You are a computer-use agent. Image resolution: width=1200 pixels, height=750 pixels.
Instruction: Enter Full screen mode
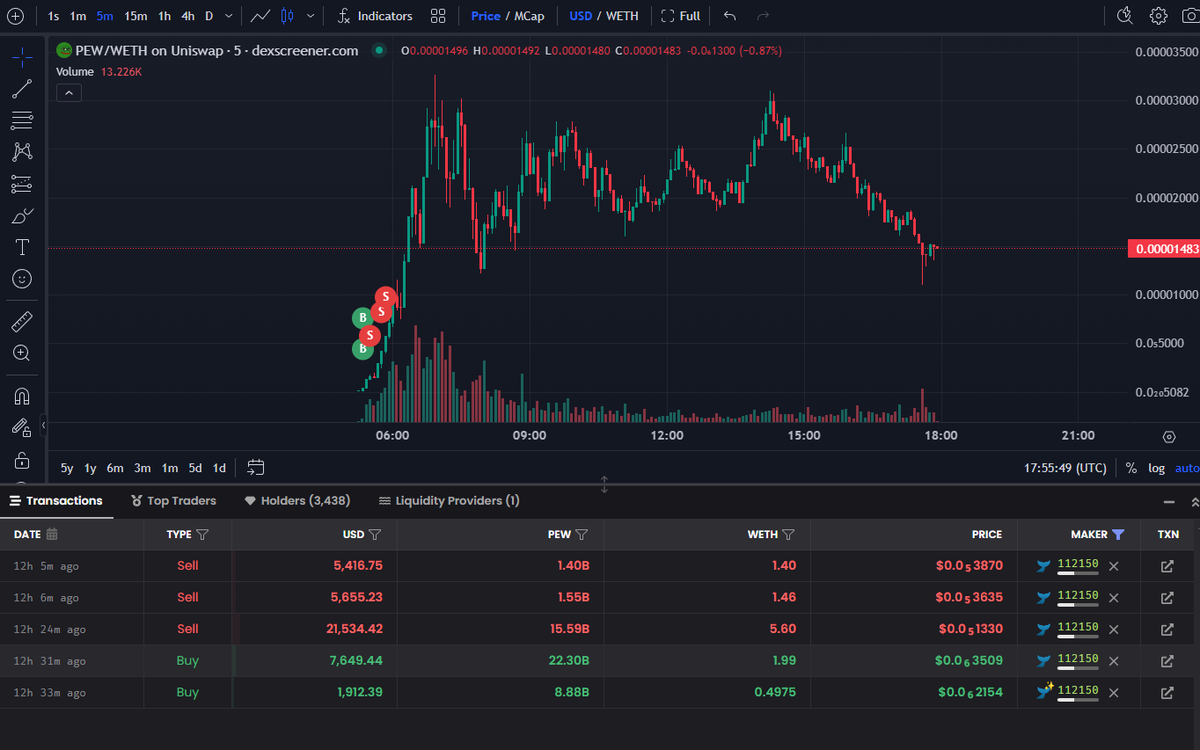coord(680,16)
